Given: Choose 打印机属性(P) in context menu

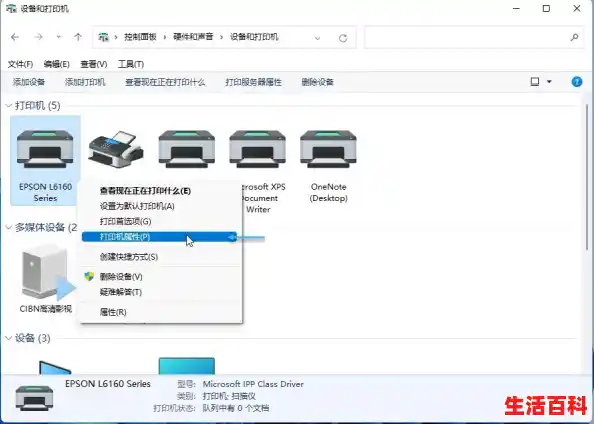Looking at the screenshot, I should [x=159, y=237].
